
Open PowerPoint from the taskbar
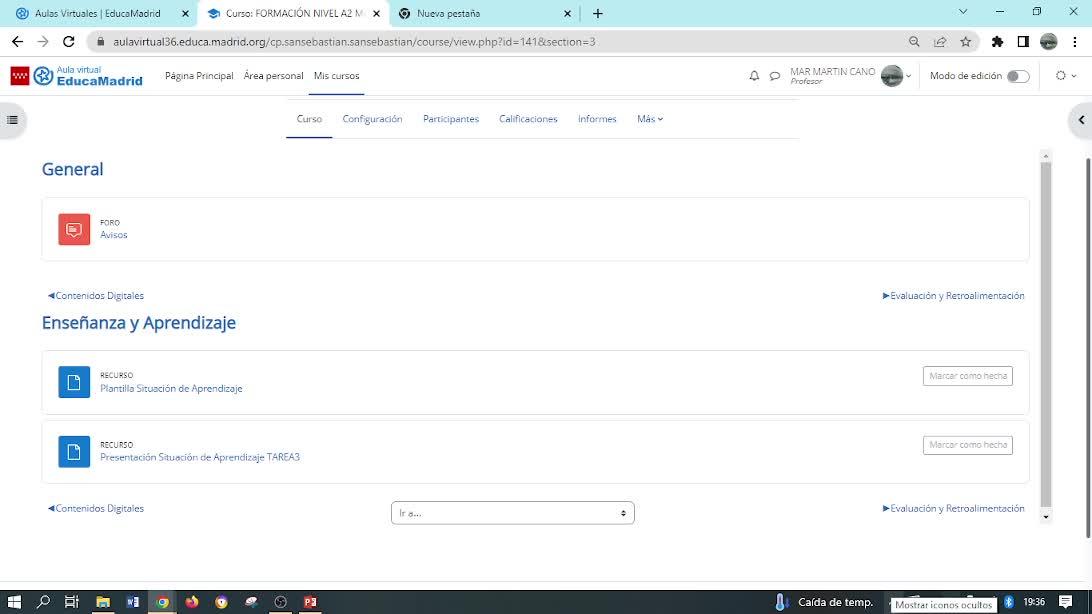[x=310, y=601]
